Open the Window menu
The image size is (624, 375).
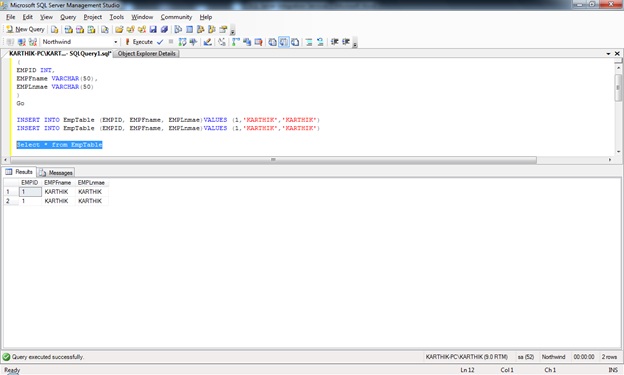click(142, 17)
